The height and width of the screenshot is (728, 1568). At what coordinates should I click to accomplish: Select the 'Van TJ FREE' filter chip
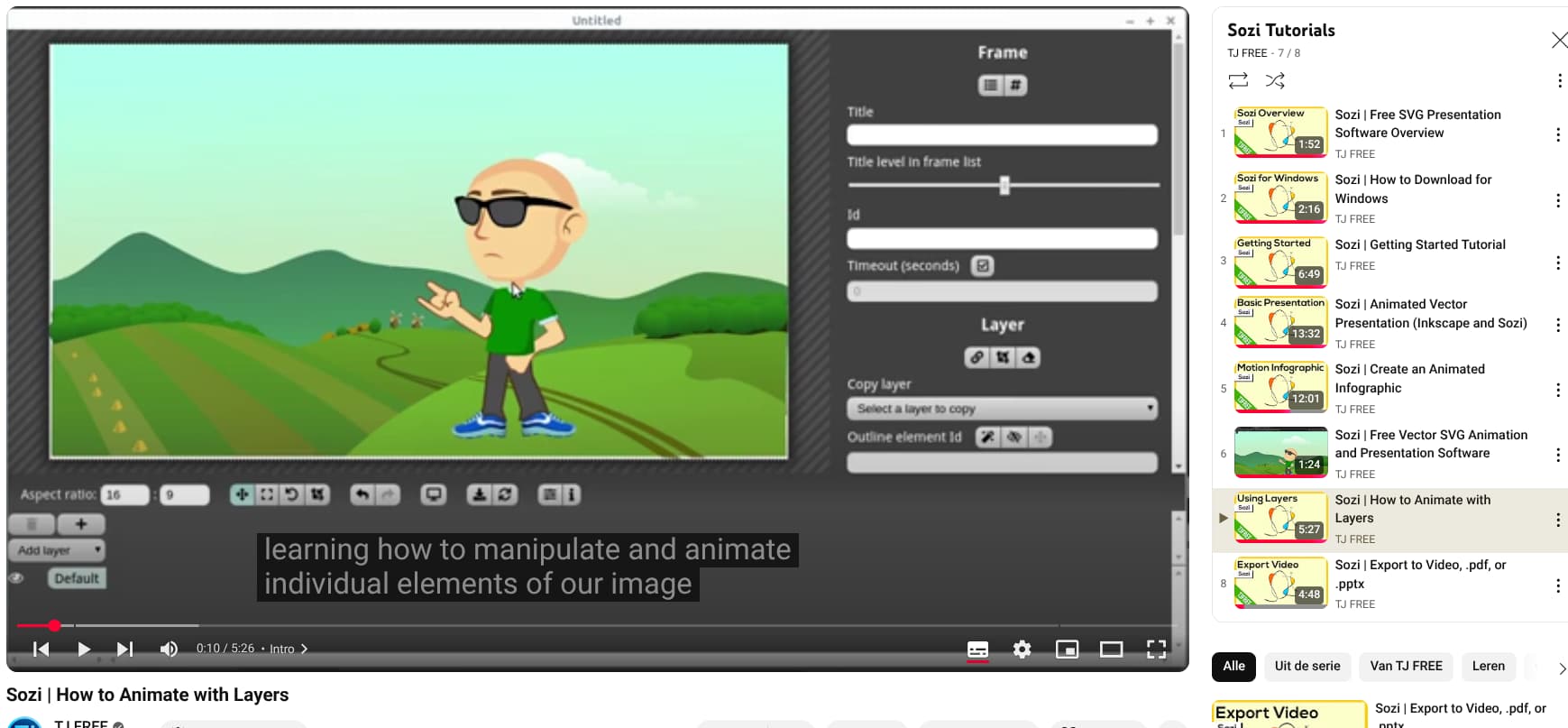click(x=1406, y=667)
